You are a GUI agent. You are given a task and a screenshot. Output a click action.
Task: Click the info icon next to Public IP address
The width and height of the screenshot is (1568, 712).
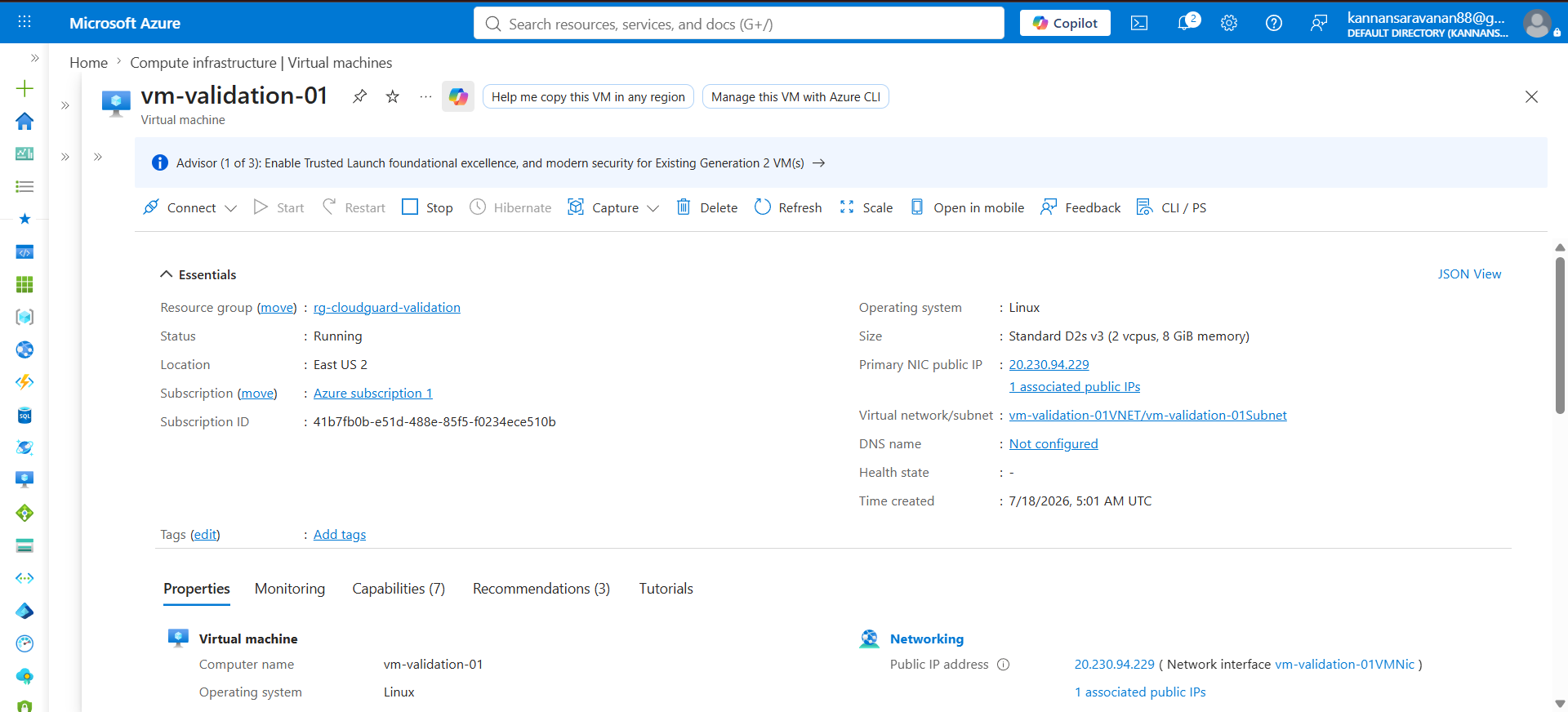pos(1004,665)
